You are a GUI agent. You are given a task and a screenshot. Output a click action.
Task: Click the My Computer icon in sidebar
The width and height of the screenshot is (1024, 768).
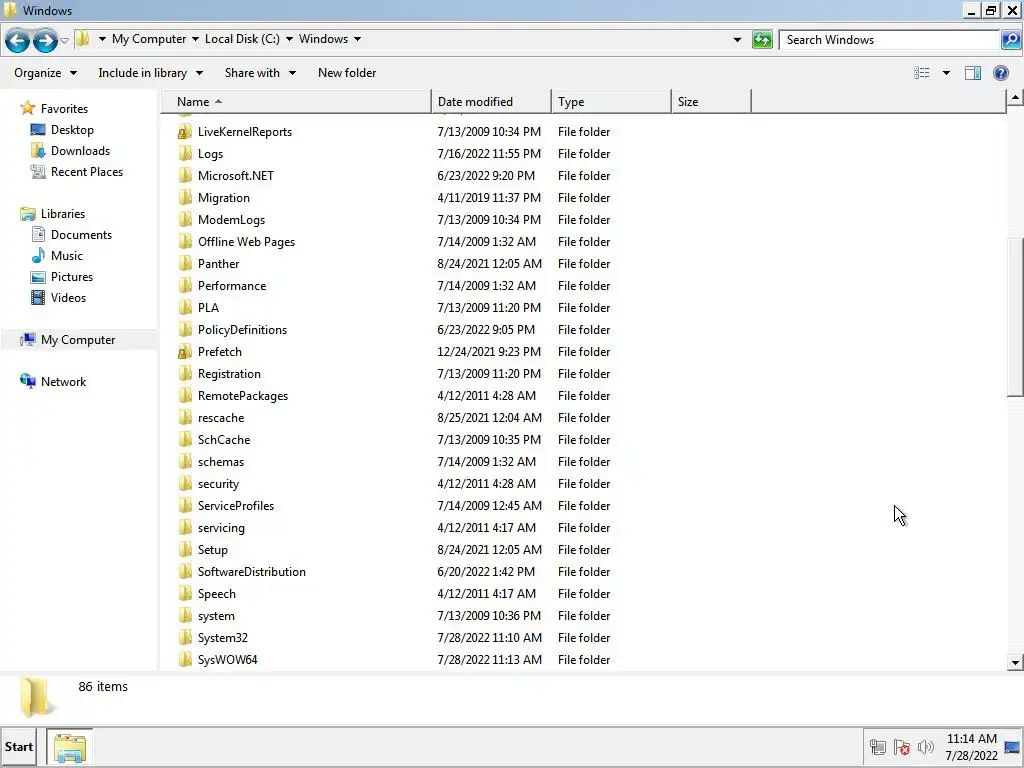point(27,340)
